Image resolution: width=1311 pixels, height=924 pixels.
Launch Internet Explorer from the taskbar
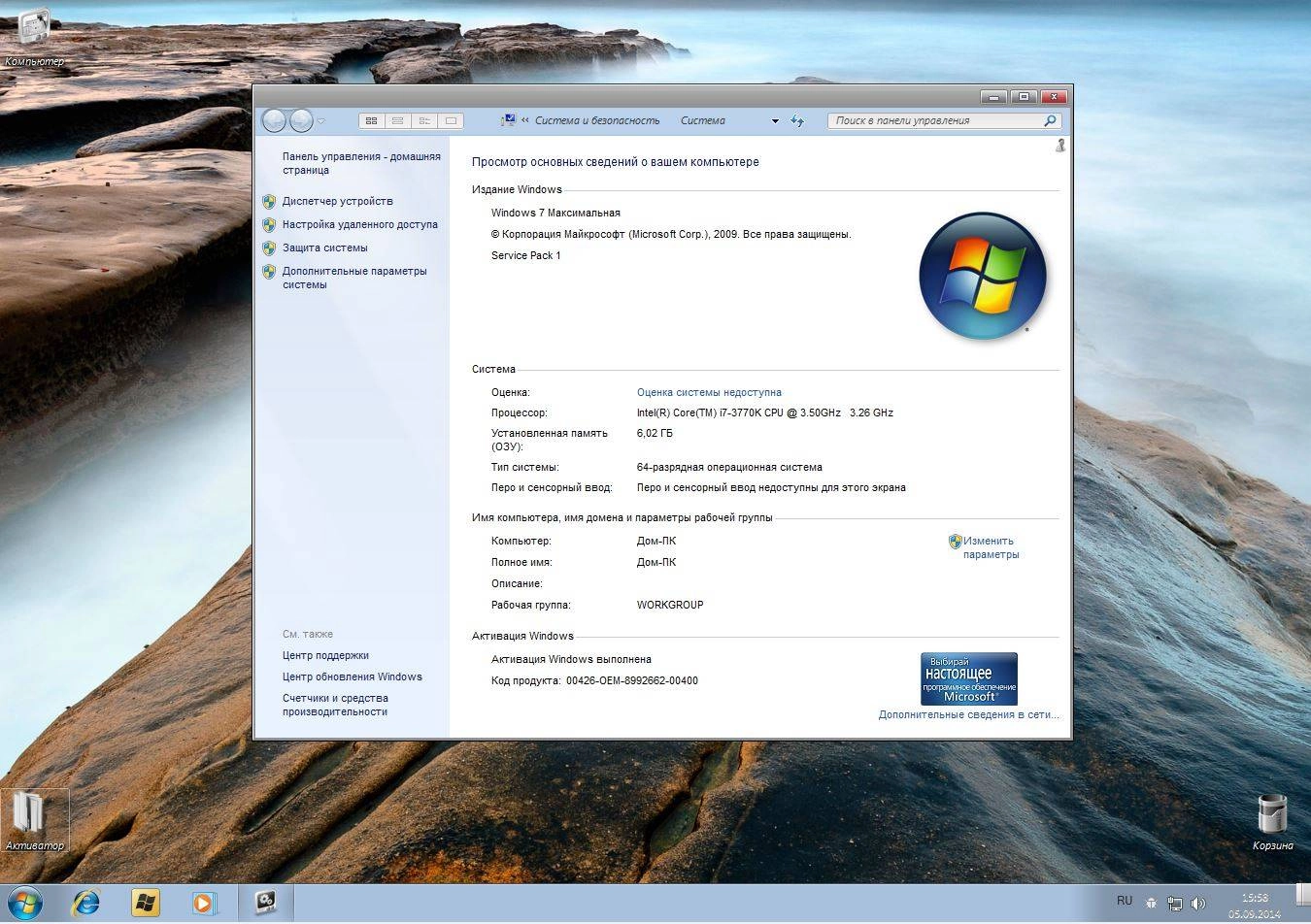point(86,904)
